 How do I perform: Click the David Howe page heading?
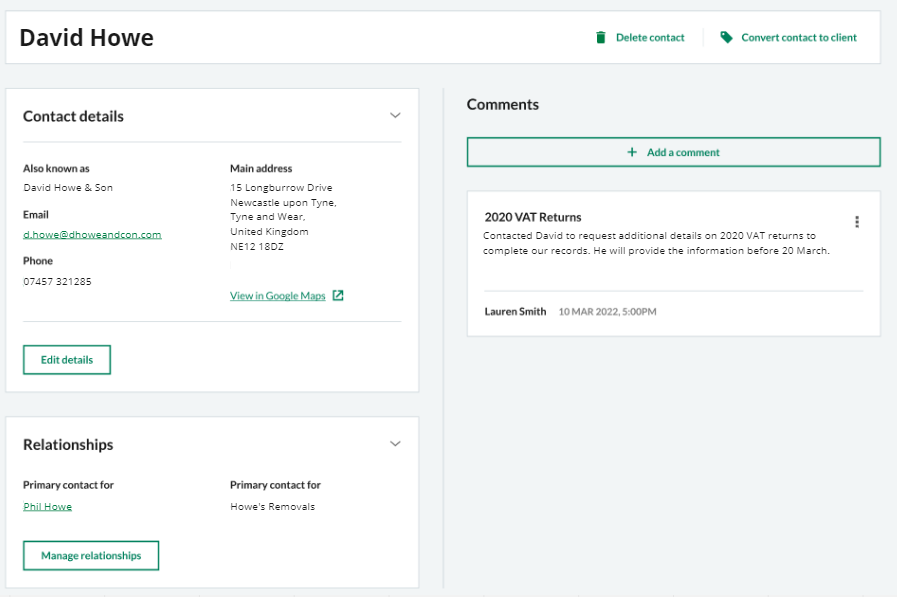tap(87, 38)
